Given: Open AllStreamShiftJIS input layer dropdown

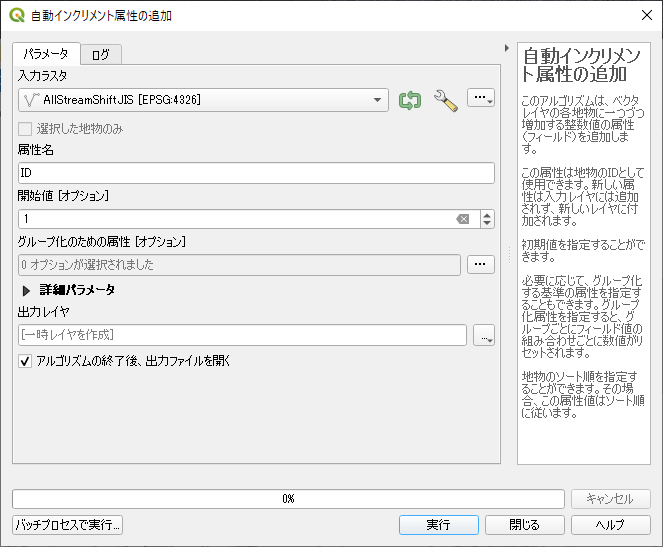Looking at the screenshot, I should click(x=203, y=100).
